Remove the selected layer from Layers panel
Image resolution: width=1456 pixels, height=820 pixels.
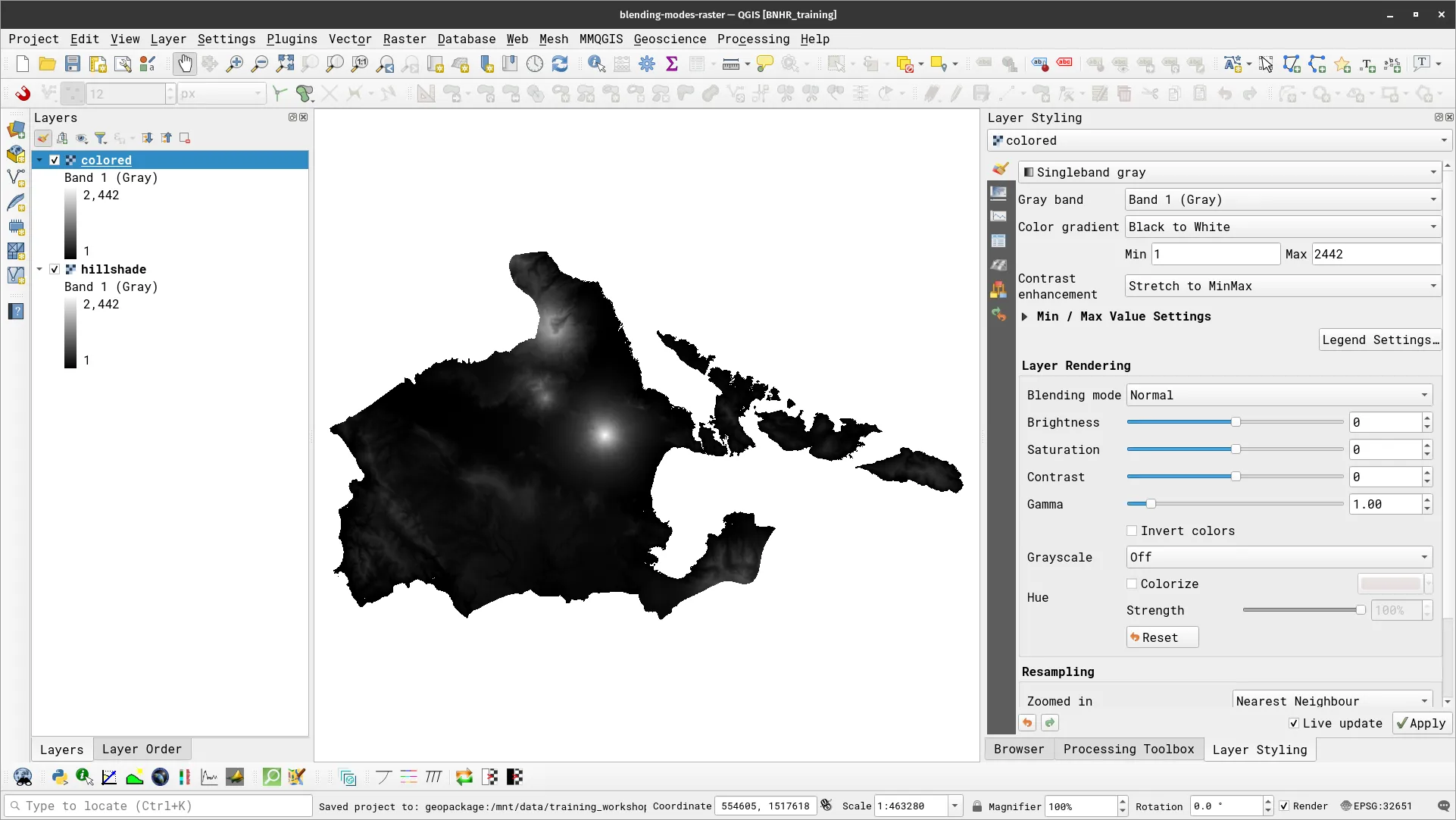(184, 138)
